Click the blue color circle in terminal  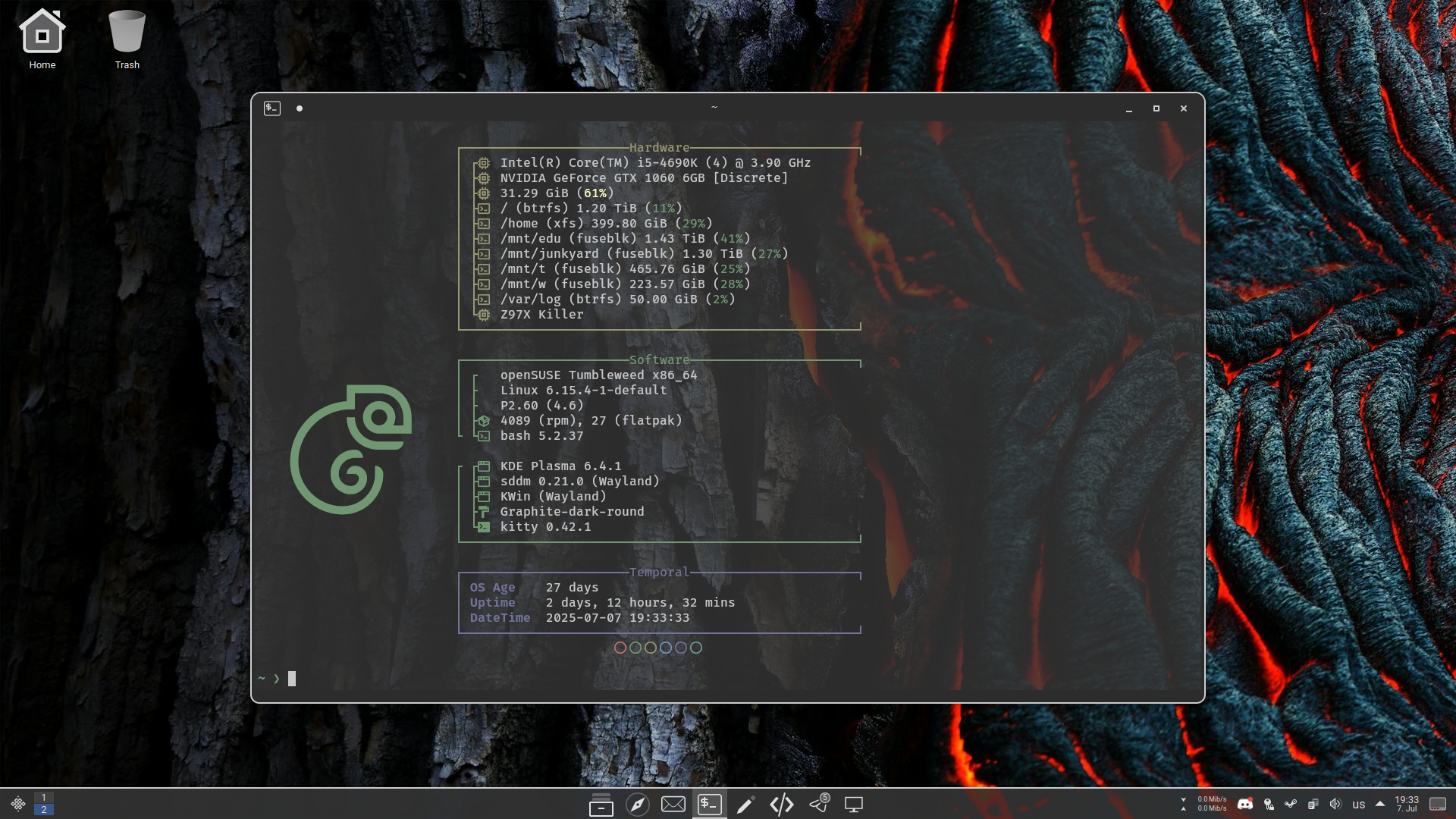(666, 648)
